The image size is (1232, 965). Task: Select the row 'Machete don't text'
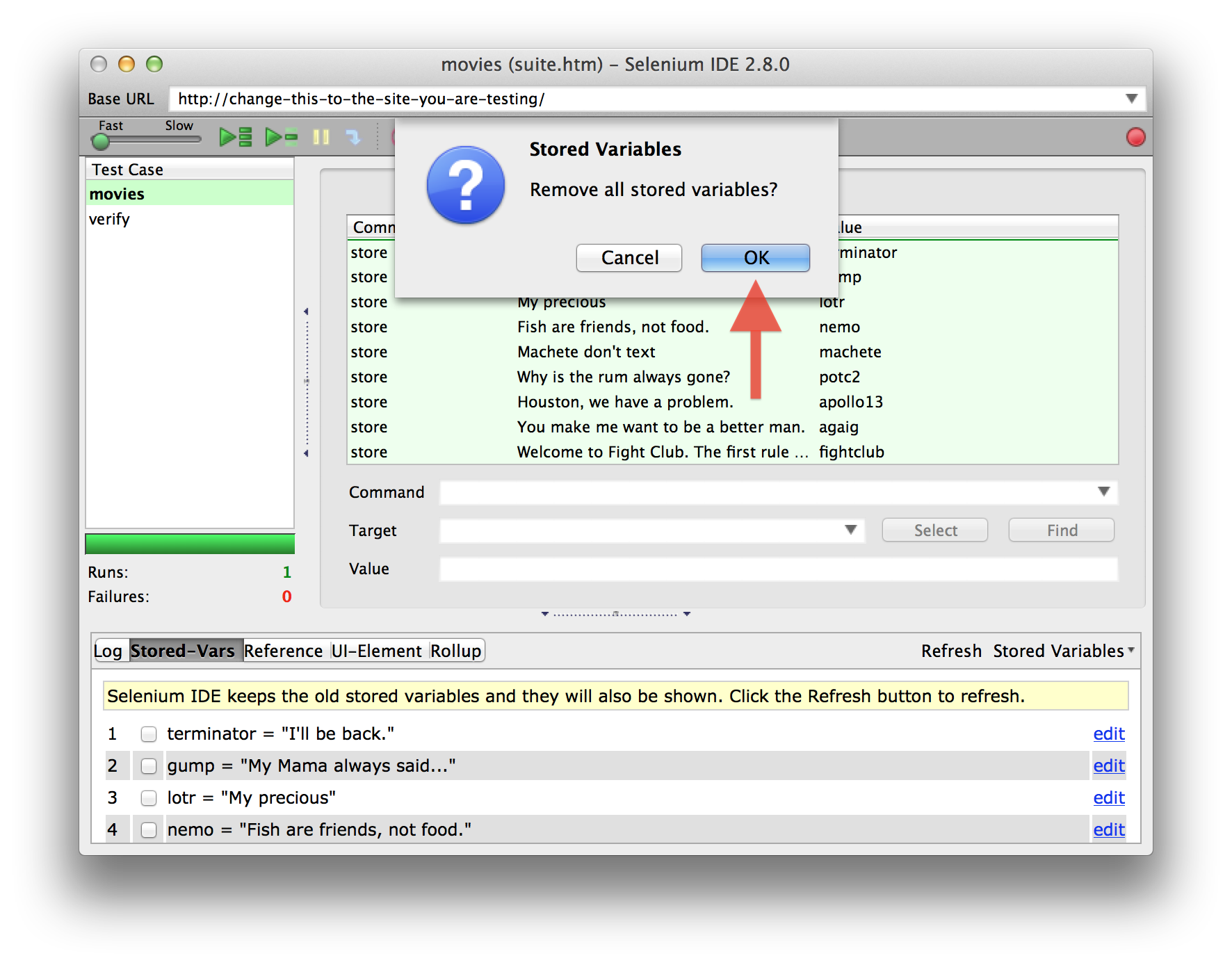(733, 352)
